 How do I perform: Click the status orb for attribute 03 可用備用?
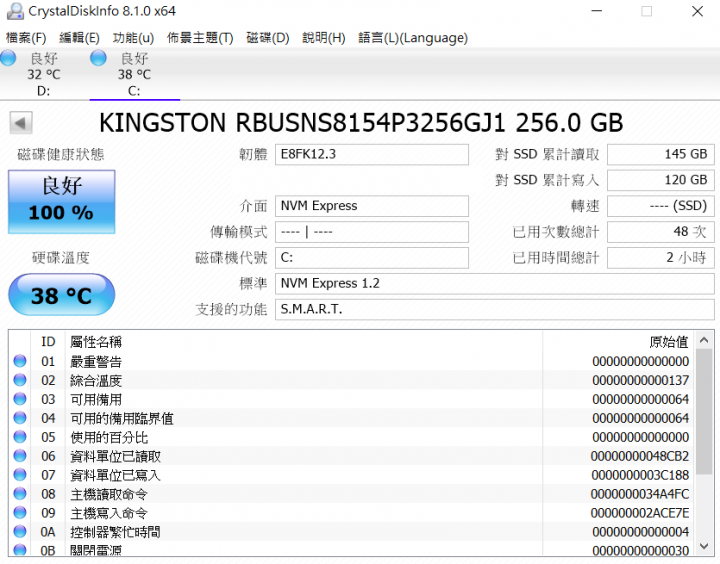pyautogui.click(x=20, y=399)
